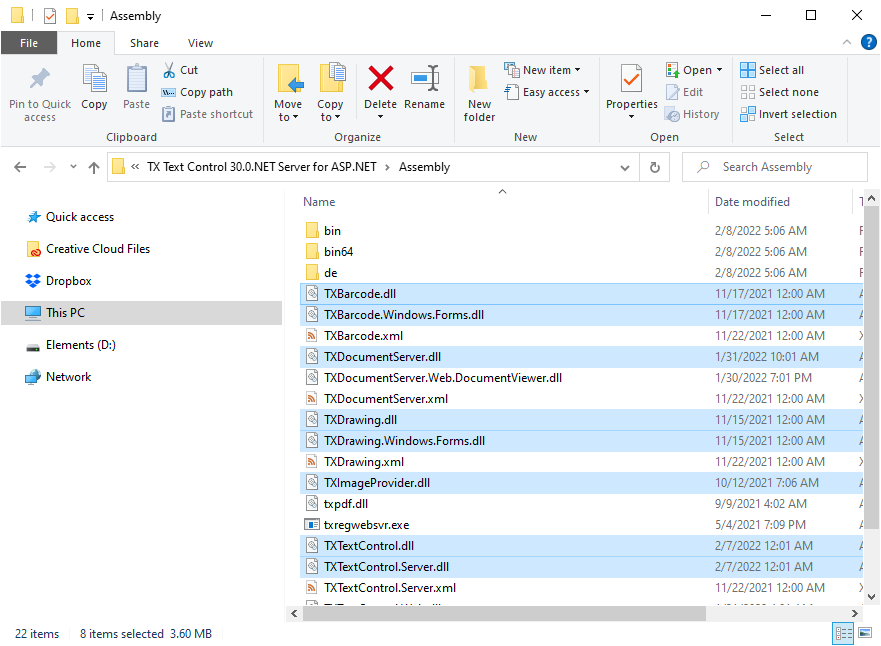Click Select all in the ribbon

point(773,70)
